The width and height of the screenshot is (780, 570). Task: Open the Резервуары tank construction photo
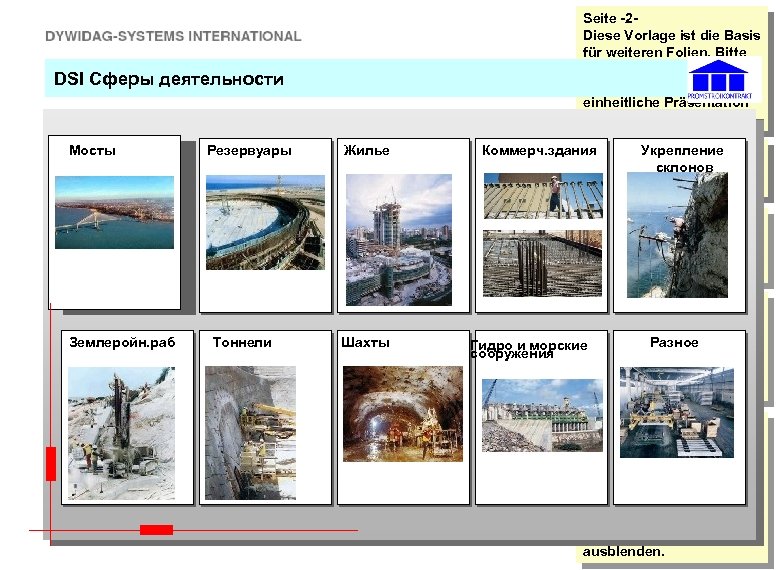[265, 222]
